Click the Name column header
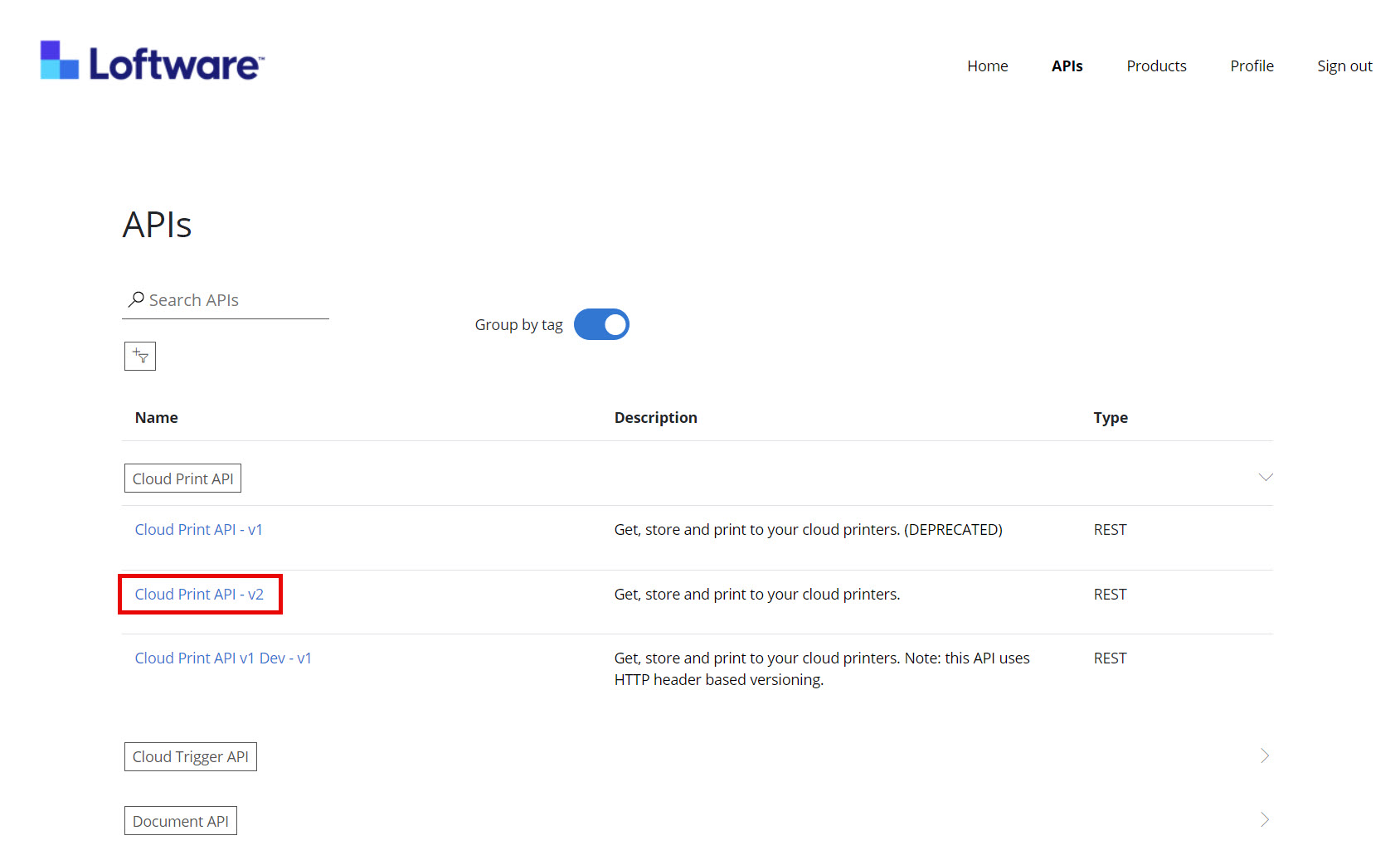Image resolution: width=1400 pixels, height=855 pixels. tap(156, 417)
